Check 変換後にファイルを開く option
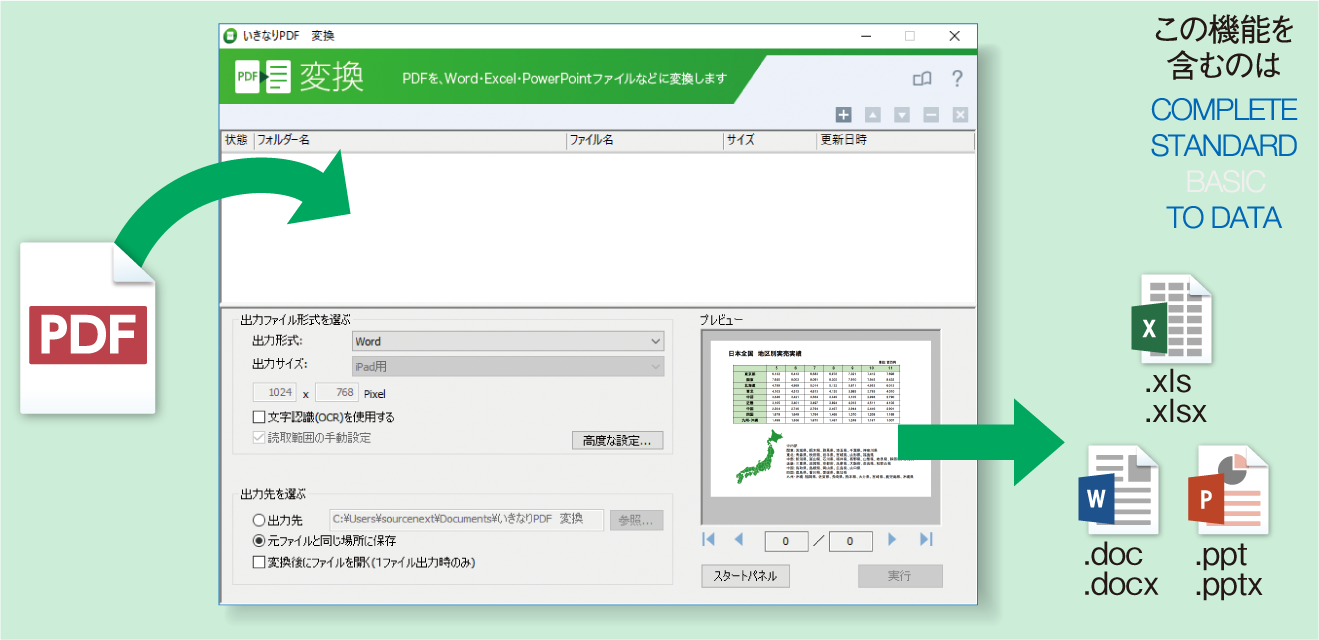This screenshot has width=1319, height=640. click(x=259, y=563)
